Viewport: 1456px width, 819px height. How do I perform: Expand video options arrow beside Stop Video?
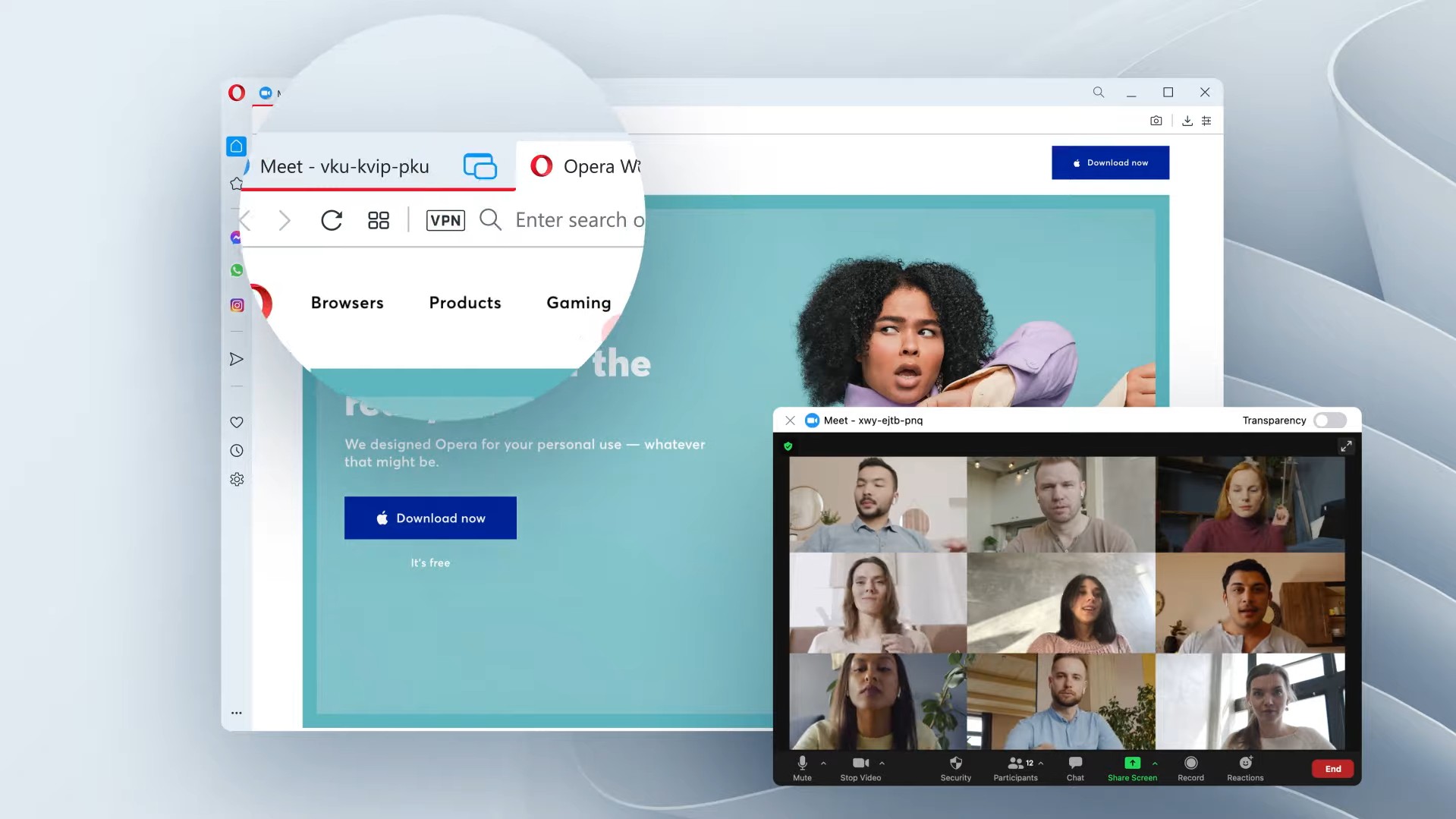(x=882, y=763)
